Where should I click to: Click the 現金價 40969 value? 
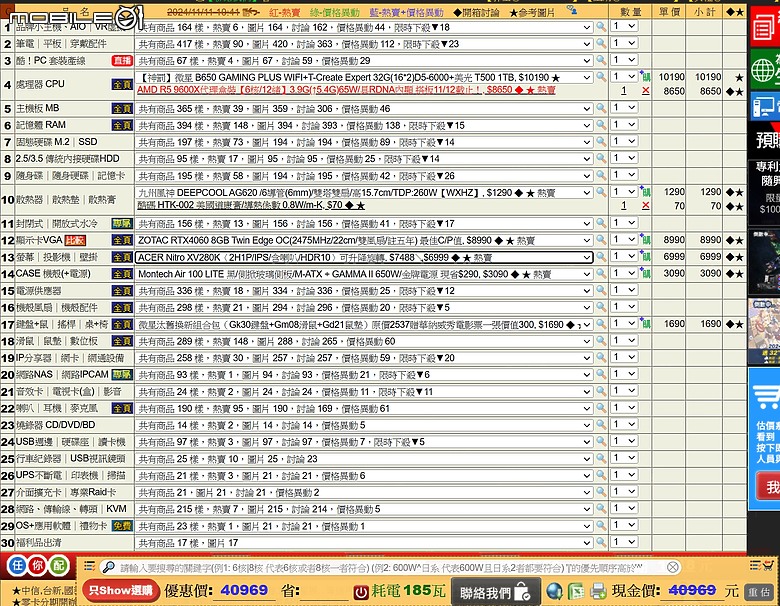pyautogui.click(x=692, y=590)
